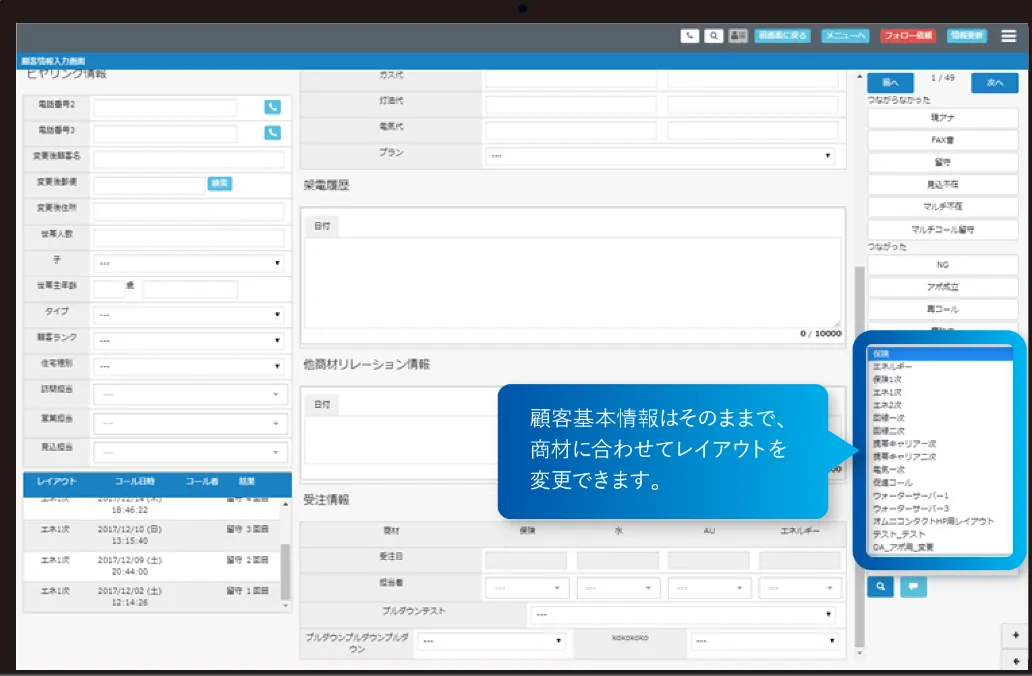The width and height of the screenshot is (1032, 676).
Task: Click the search magnifier icon in the top bar
Action: click(x=713, y=36)
